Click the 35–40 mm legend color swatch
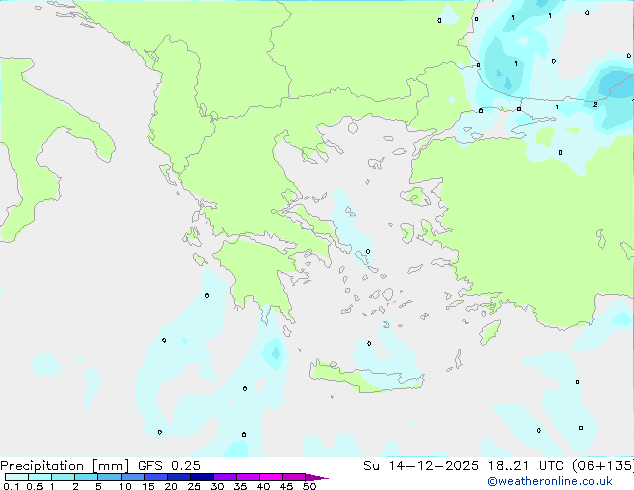This screenshot has width=634, height=490. coord(248,477)
